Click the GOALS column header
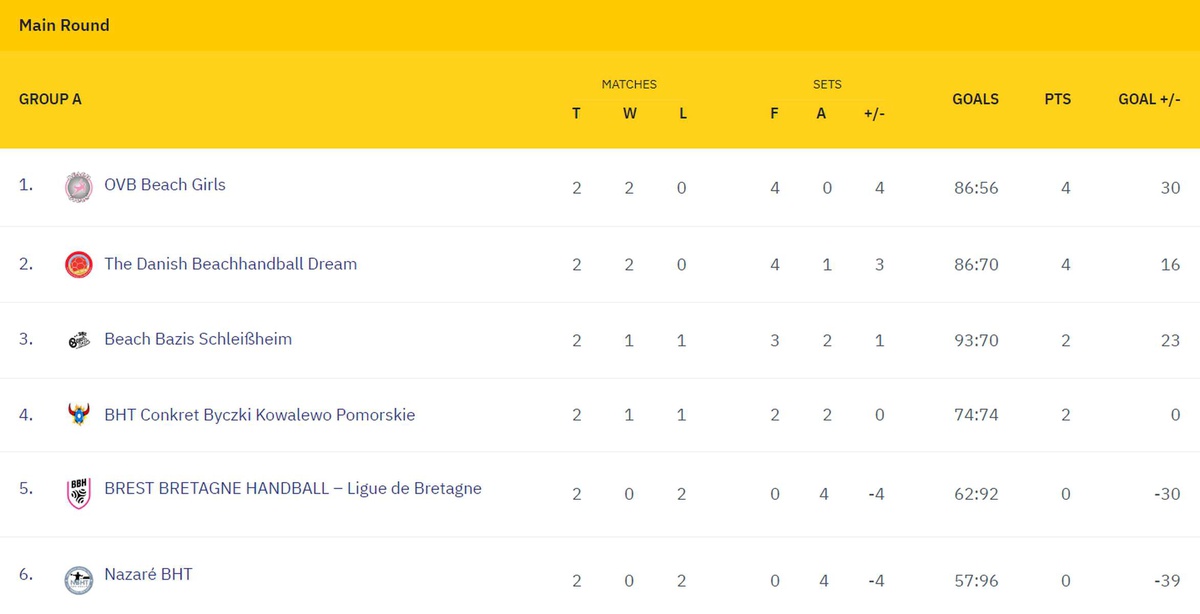1200x614 pixels. click(975, 99)
